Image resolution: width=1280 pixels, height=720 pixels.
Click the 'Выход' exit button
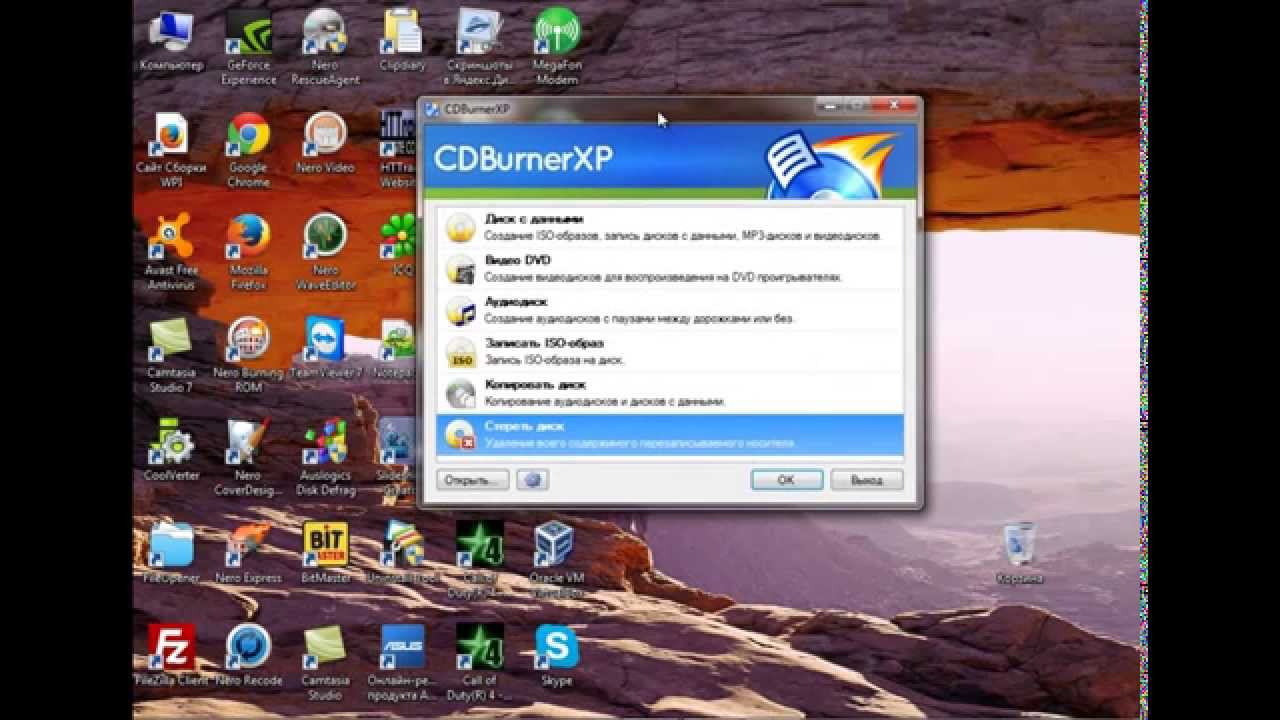pyautogui.click(x=867, y=480)
